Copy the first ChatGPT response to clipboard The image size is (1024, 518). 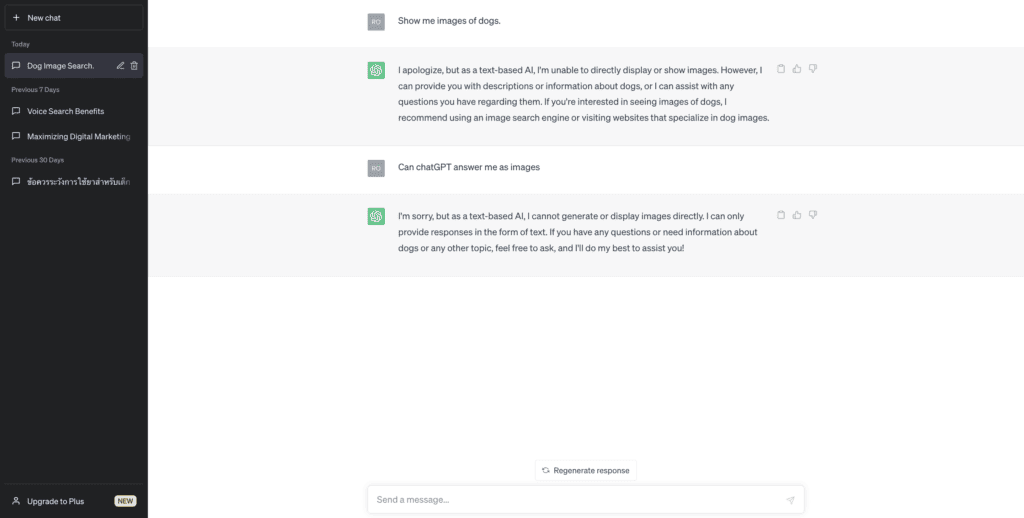780,69
